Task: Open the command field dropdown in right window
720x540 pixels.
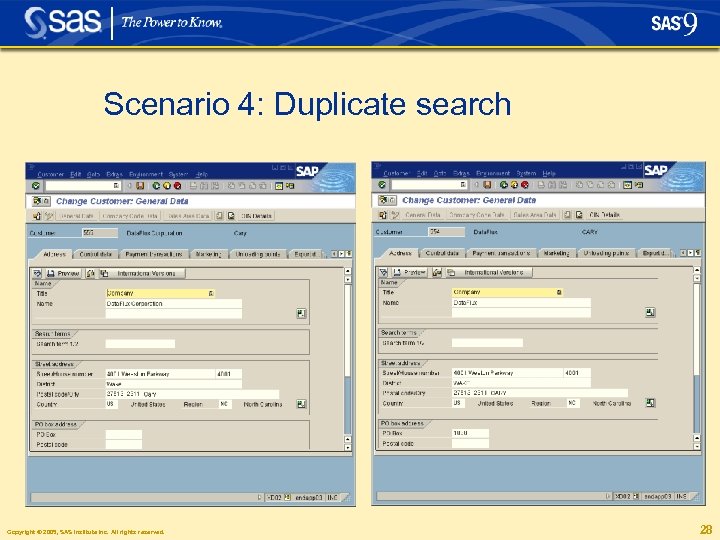Action: 463,185
